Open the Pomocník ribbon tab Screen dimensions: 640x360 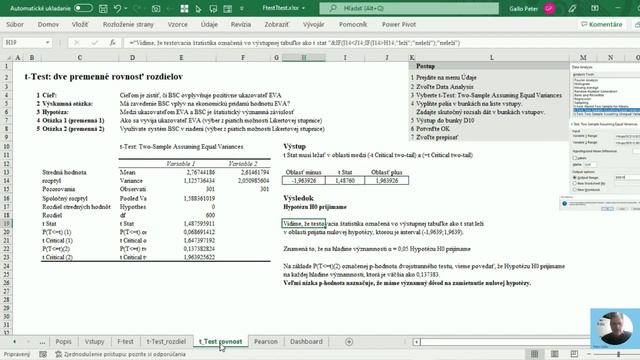pos(353,24)
